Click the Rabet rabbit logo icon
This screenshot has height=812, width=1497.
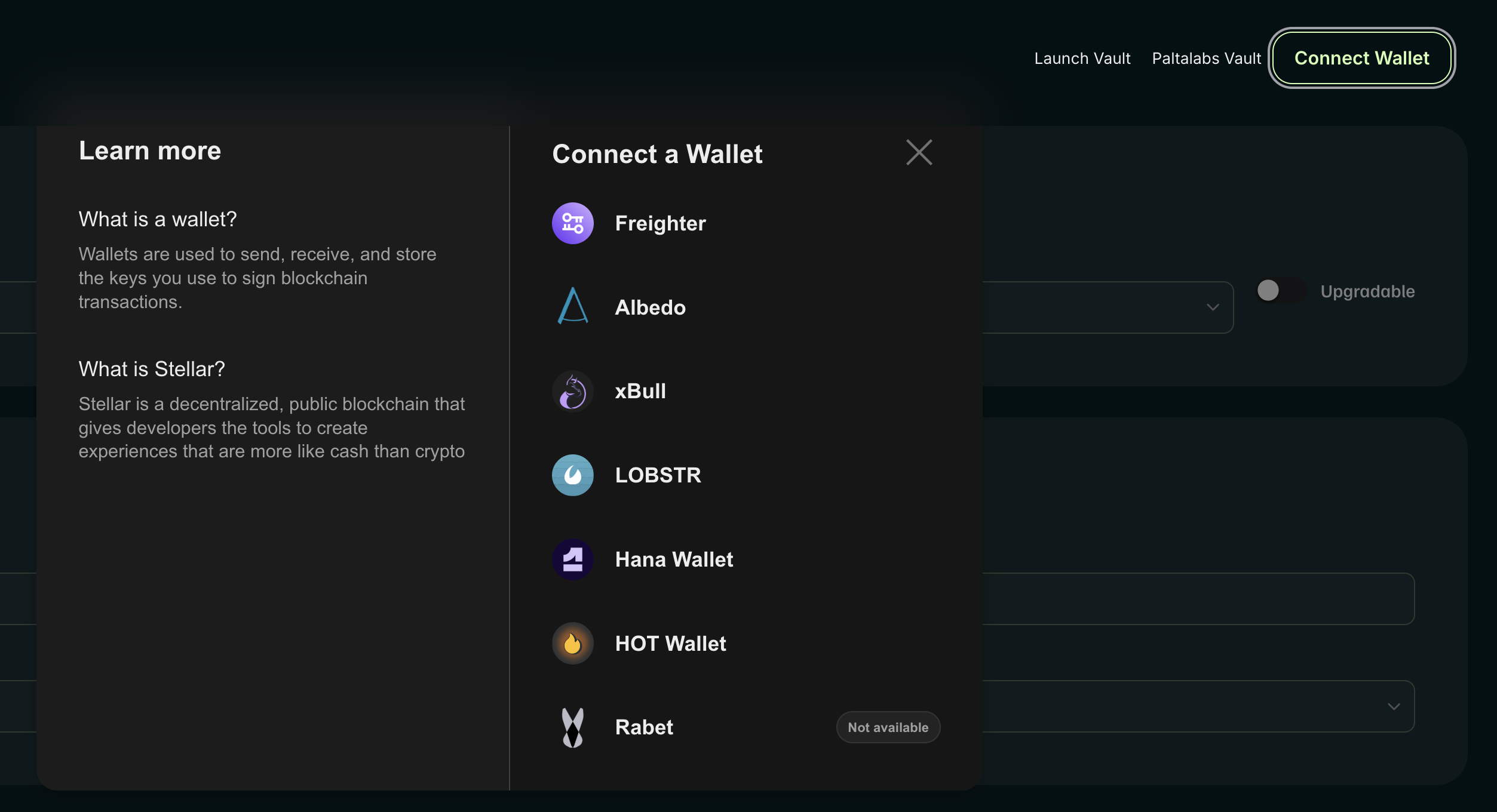(572, 727)
